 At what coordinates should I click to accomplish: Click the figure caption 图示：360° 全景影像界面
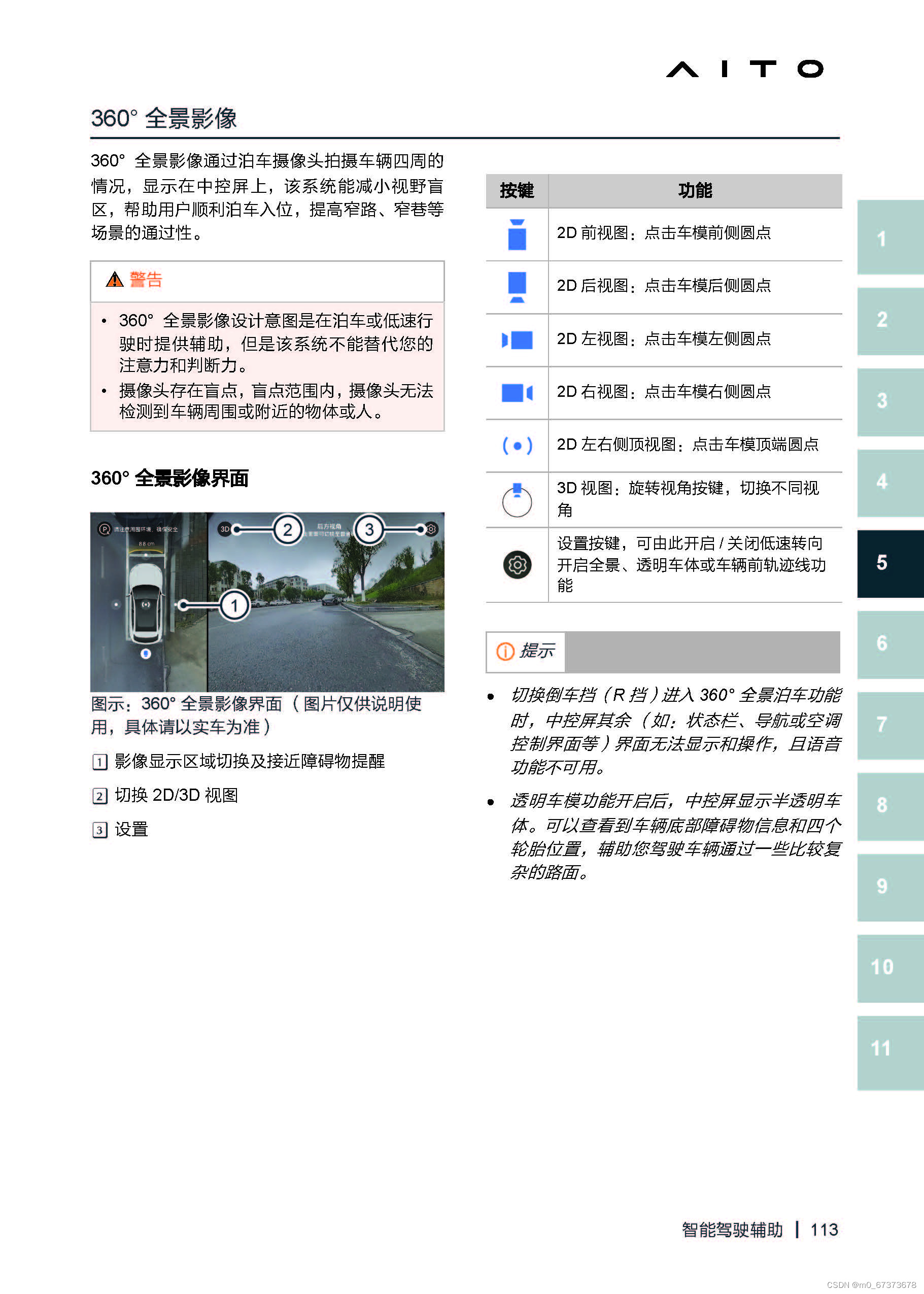tap(257, 716)
